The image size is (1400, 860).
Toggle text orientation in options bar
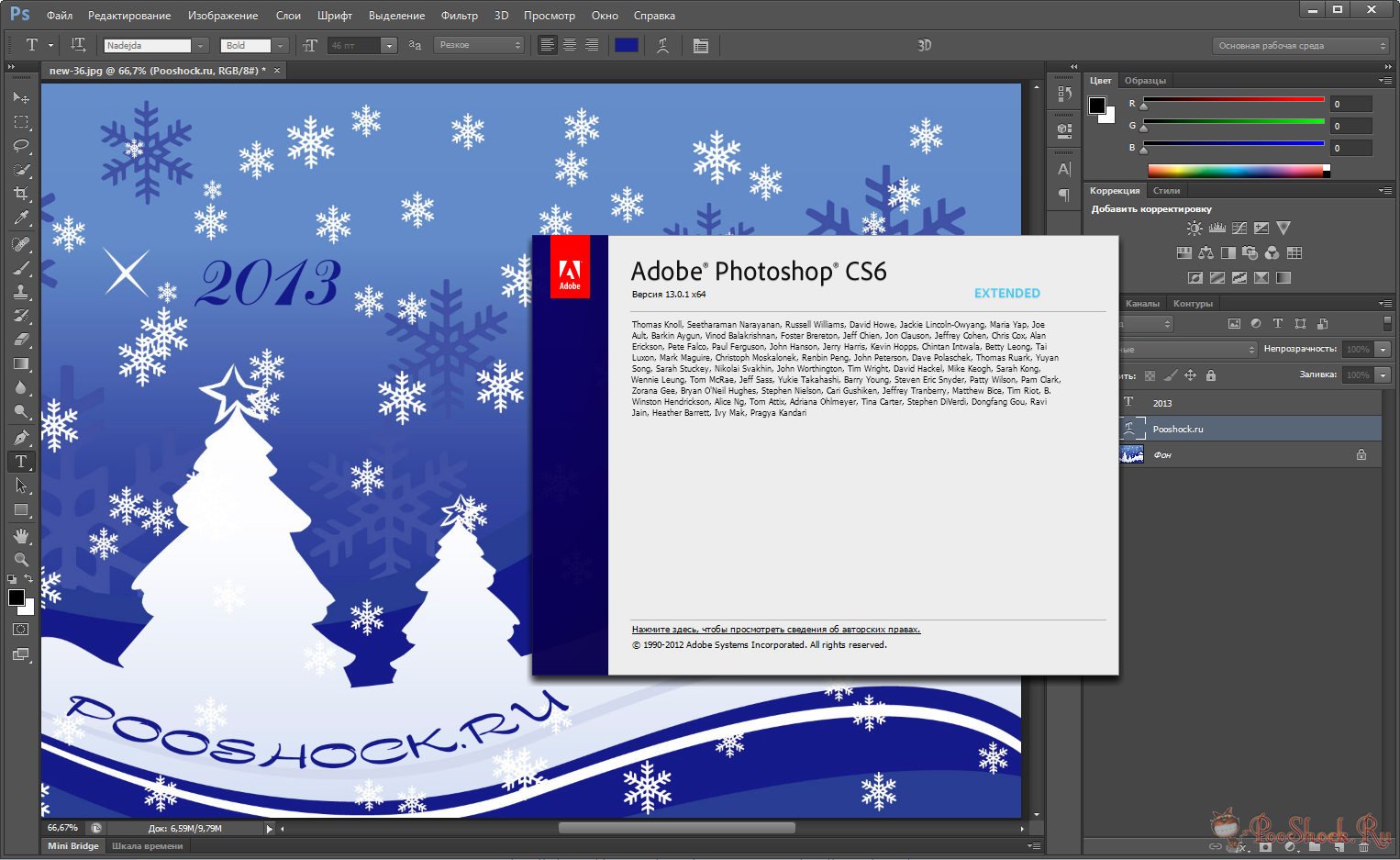tap(78, 45)
